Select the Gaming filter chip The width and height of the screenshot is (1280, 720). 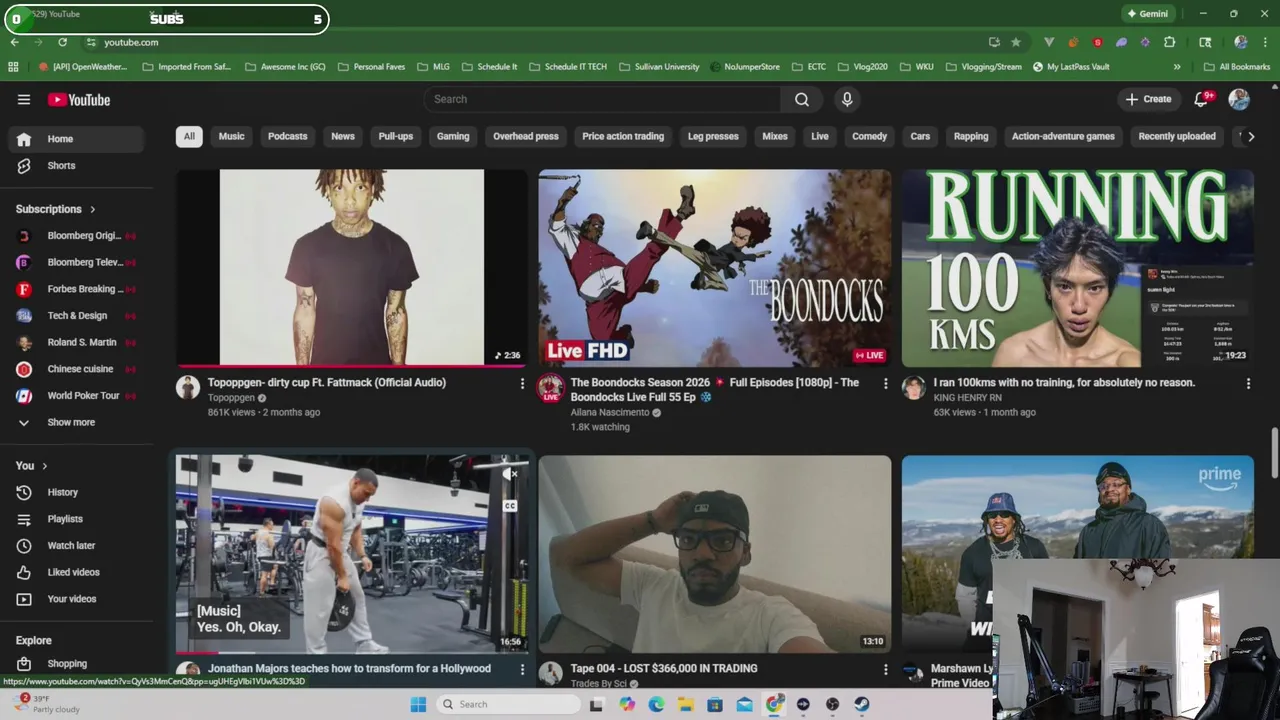(x=453, y=136)
